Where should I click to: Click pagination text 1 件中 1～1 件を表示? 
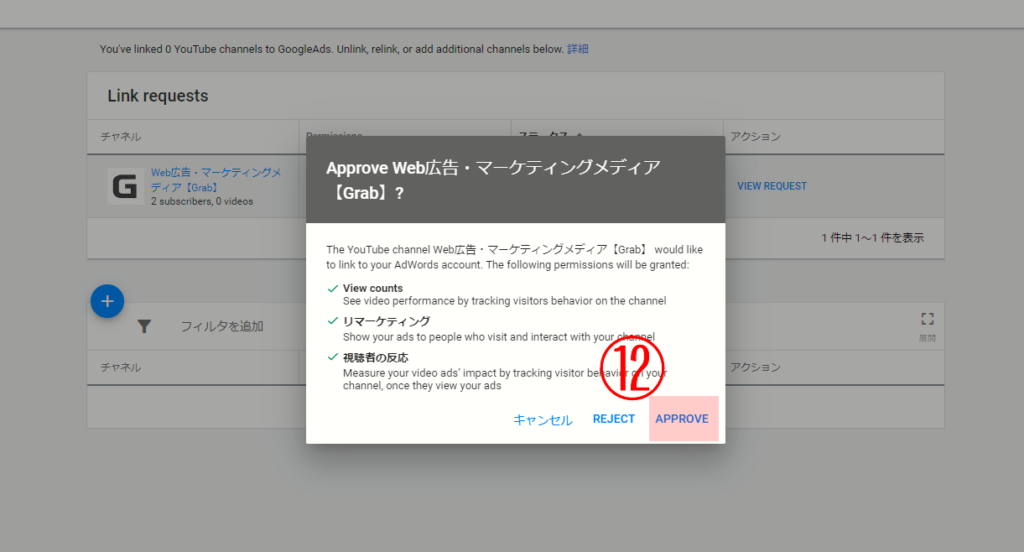click(872, 238)
